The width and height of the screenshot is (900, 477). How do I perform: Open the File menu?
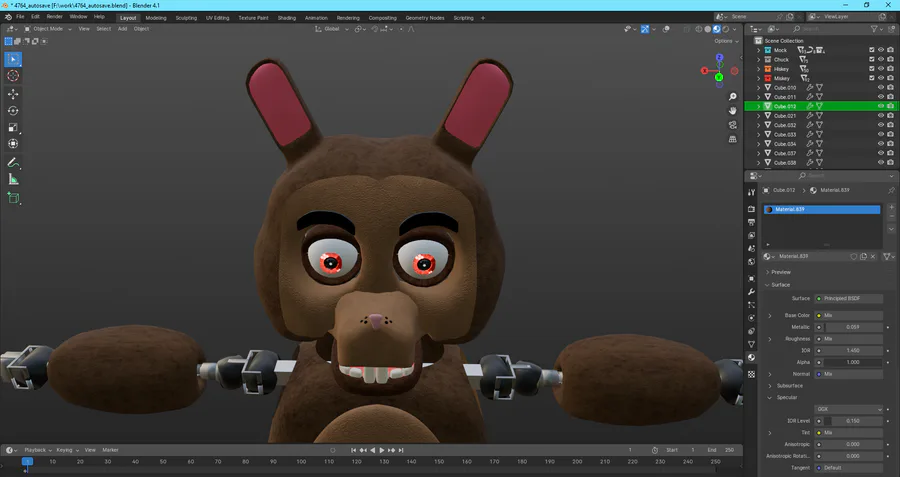[x=20, y=17]
